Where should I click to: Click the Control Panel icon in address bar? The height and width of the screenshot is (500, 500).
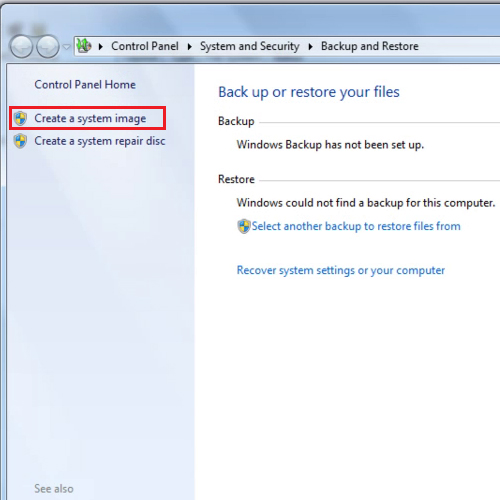[x=84, y=46]
